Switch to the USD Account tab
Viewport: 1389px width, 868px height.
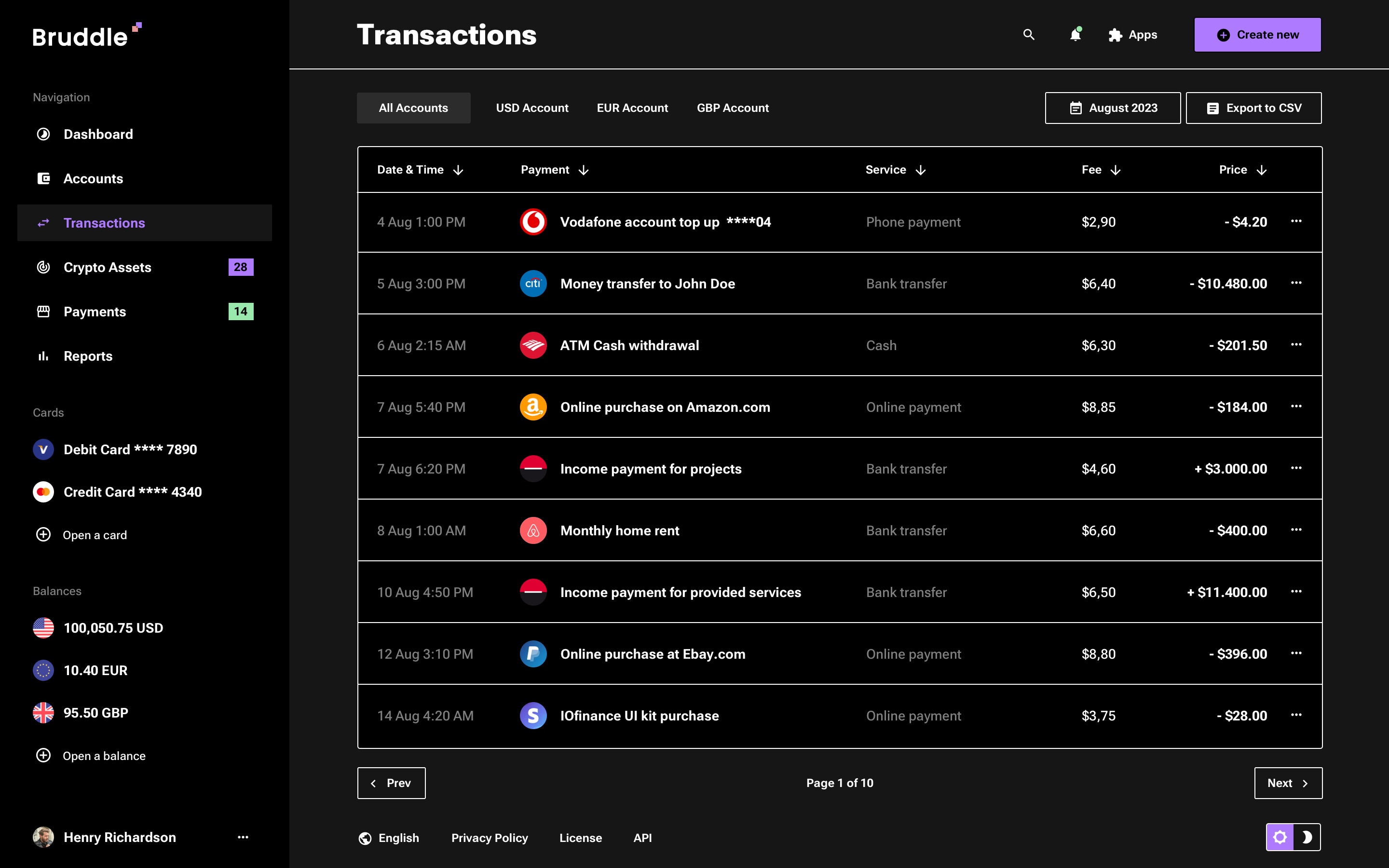pos(531,108)
